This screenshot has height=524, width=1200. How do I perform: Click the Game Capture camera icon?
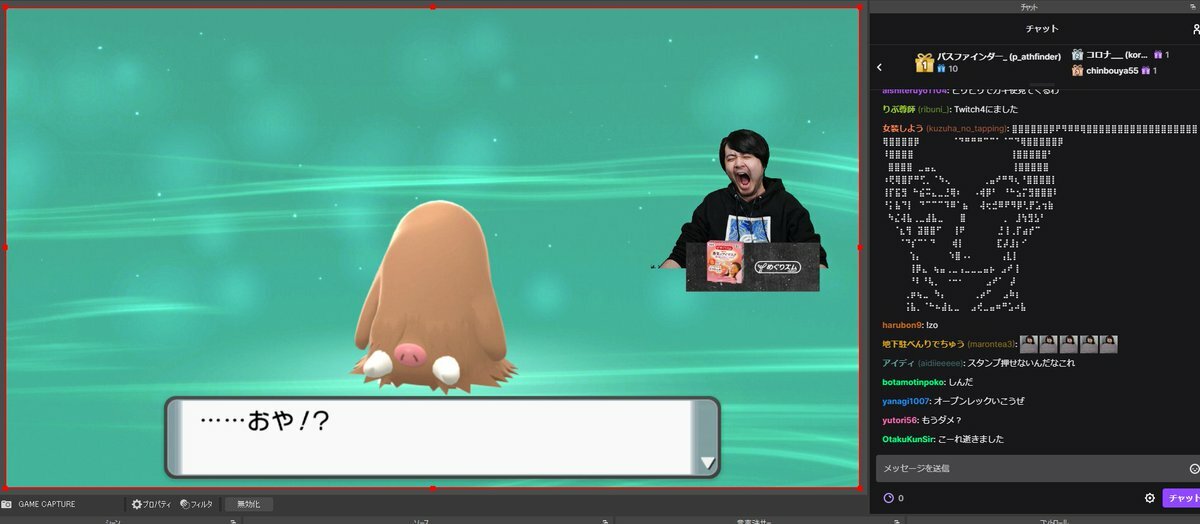click(7, 505)
